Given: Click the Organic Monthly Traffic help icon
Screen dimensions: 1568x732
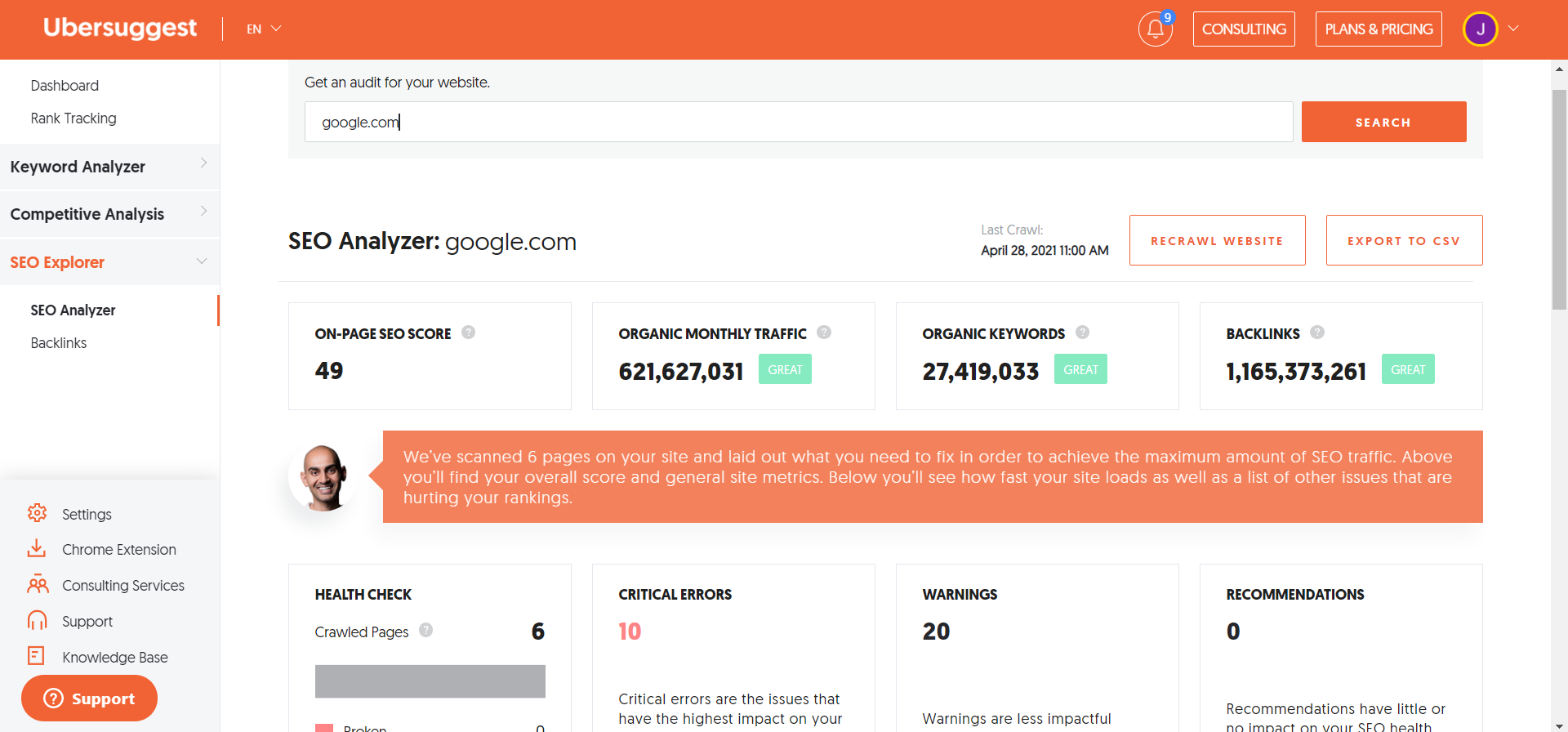Looking at the screenshot, I should (x=824, y=333).
